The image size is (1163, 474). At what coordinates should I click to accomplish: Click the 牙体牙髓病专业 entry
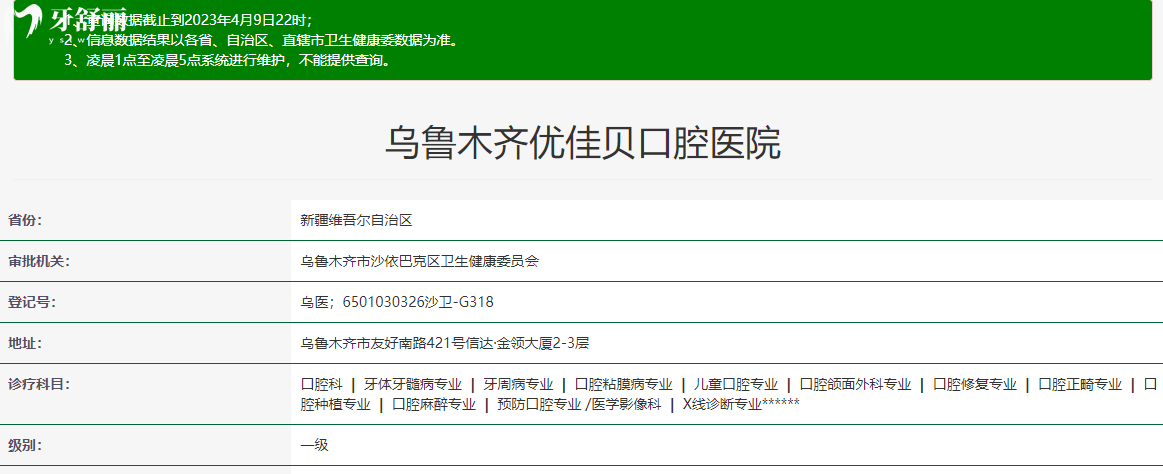412,384
